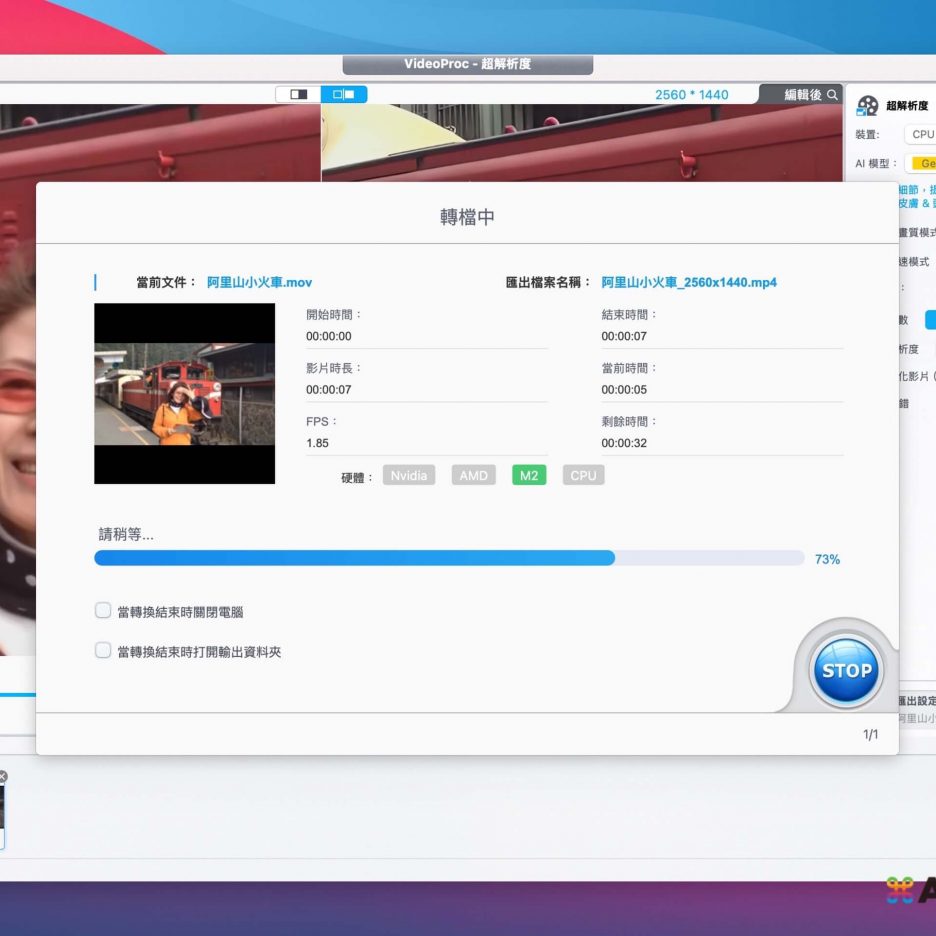The height and width of the screenshot is (936, 936).
Task: Click the Nvidia hardware badge
Action: pyautogui.click(x=409, y=476)
